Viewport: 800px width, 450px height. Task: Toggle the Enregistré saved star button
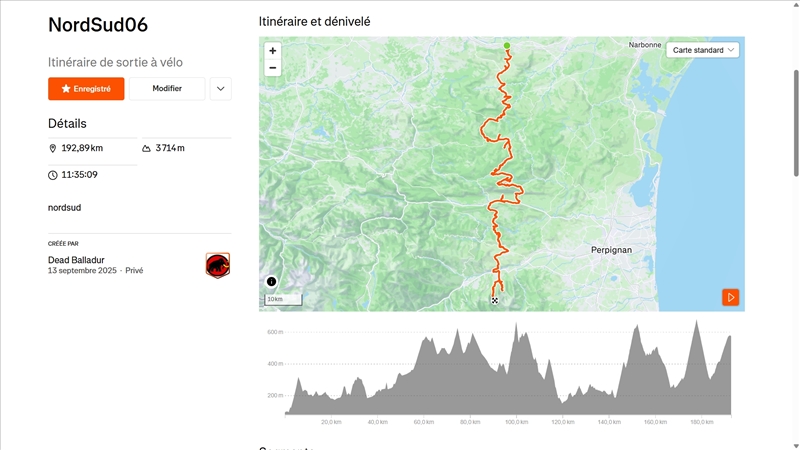point(86,89)
